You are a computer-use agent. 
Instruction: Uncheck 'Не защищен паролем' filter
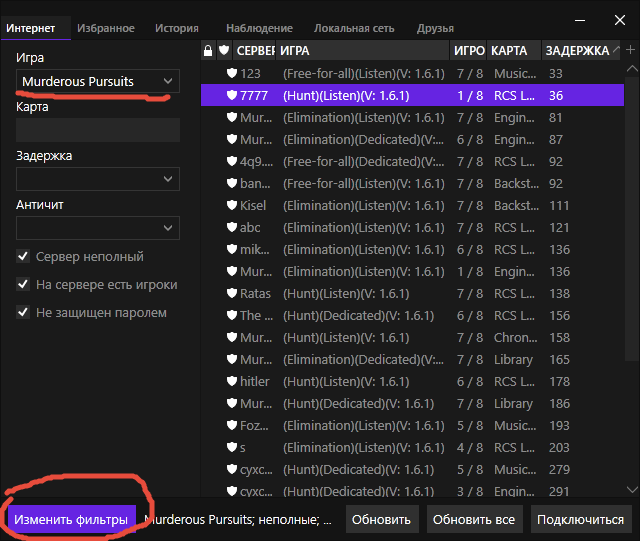23,312
